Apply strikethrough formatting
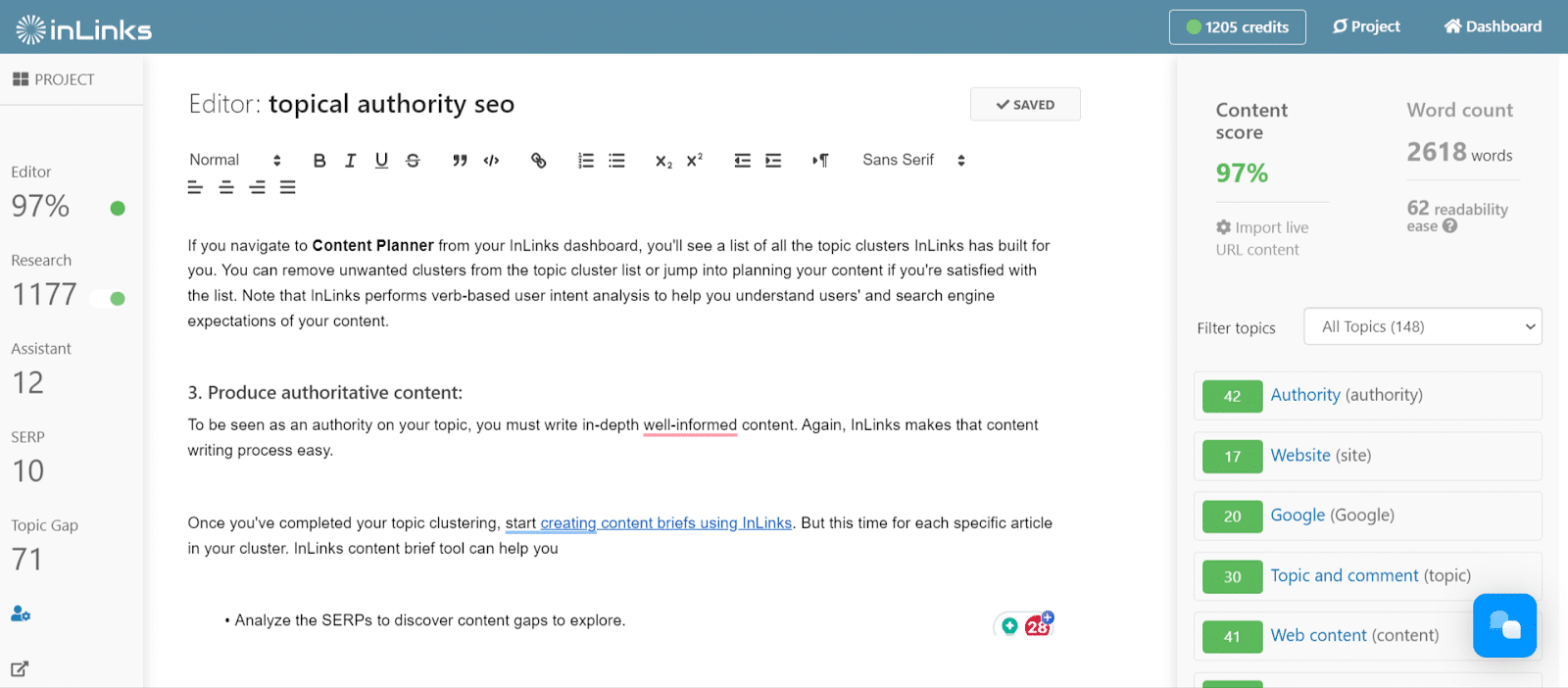The height and width of the screenshot is (688, 1568). [x=413, y=161]
